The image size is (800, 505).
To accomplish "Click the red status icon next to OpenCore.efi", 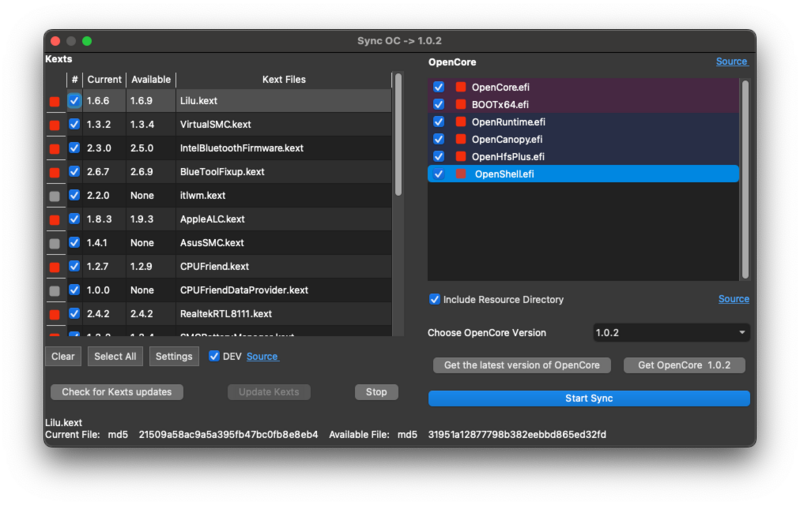I will (x=461, y=87).
